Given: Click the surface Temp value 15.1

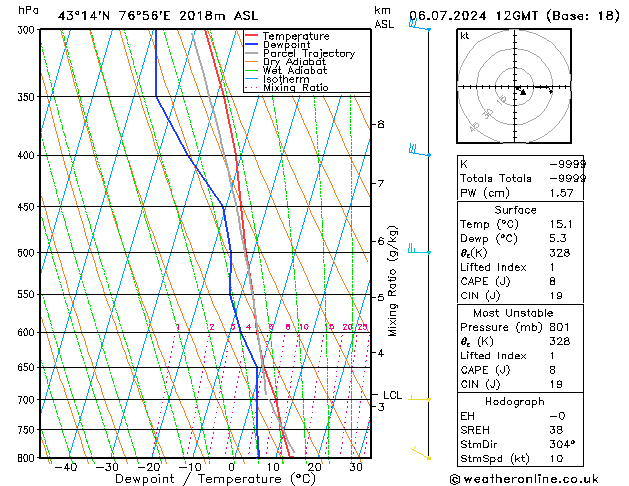Looking at the screenshot, I should [561, 224].
